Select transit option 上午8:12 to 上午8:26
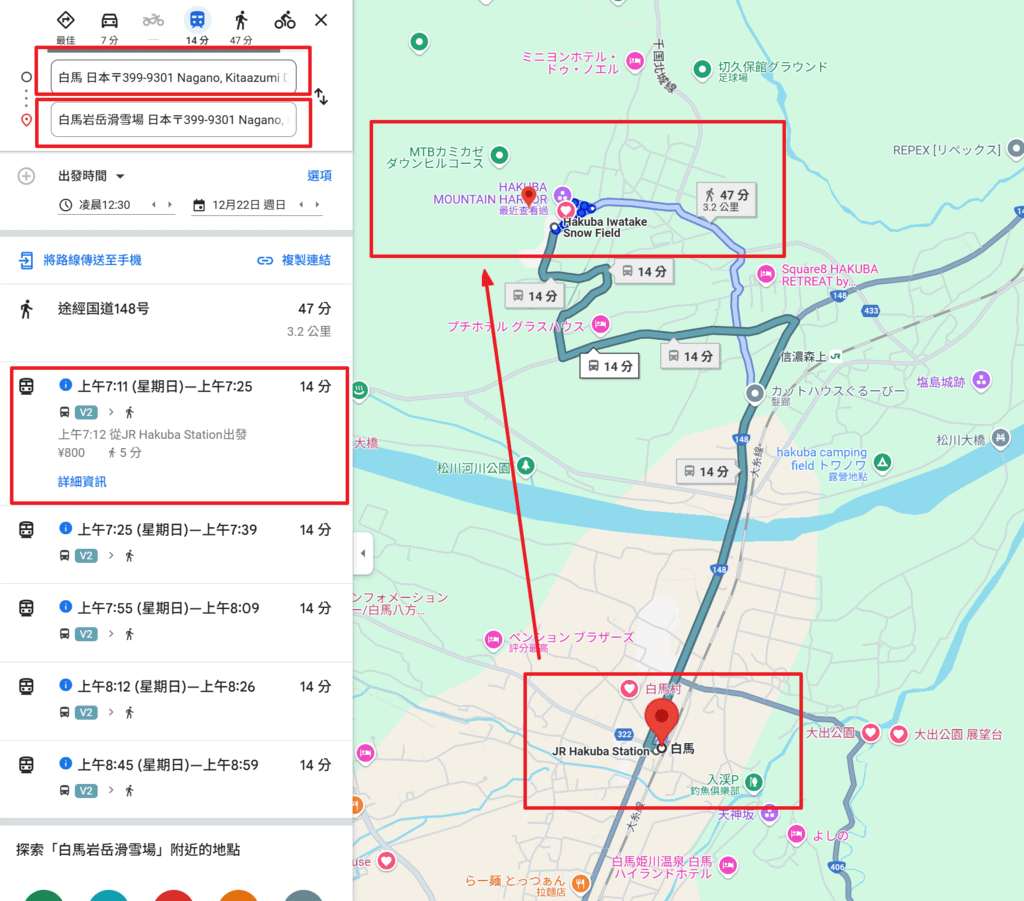The image size is (1024, 901). pos(176,701)
